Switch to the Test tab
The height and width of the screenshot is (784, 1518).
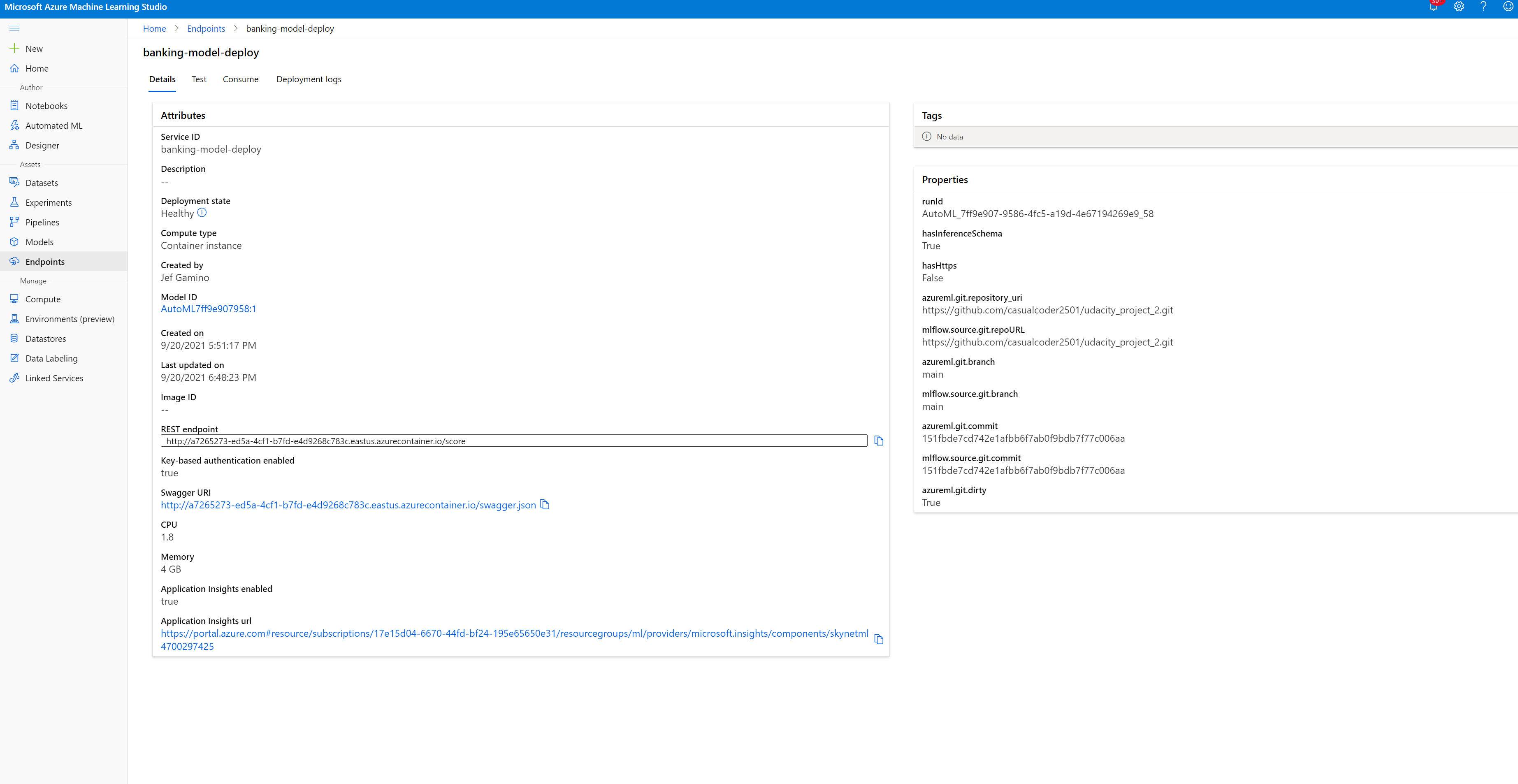[x=199, y=79]
